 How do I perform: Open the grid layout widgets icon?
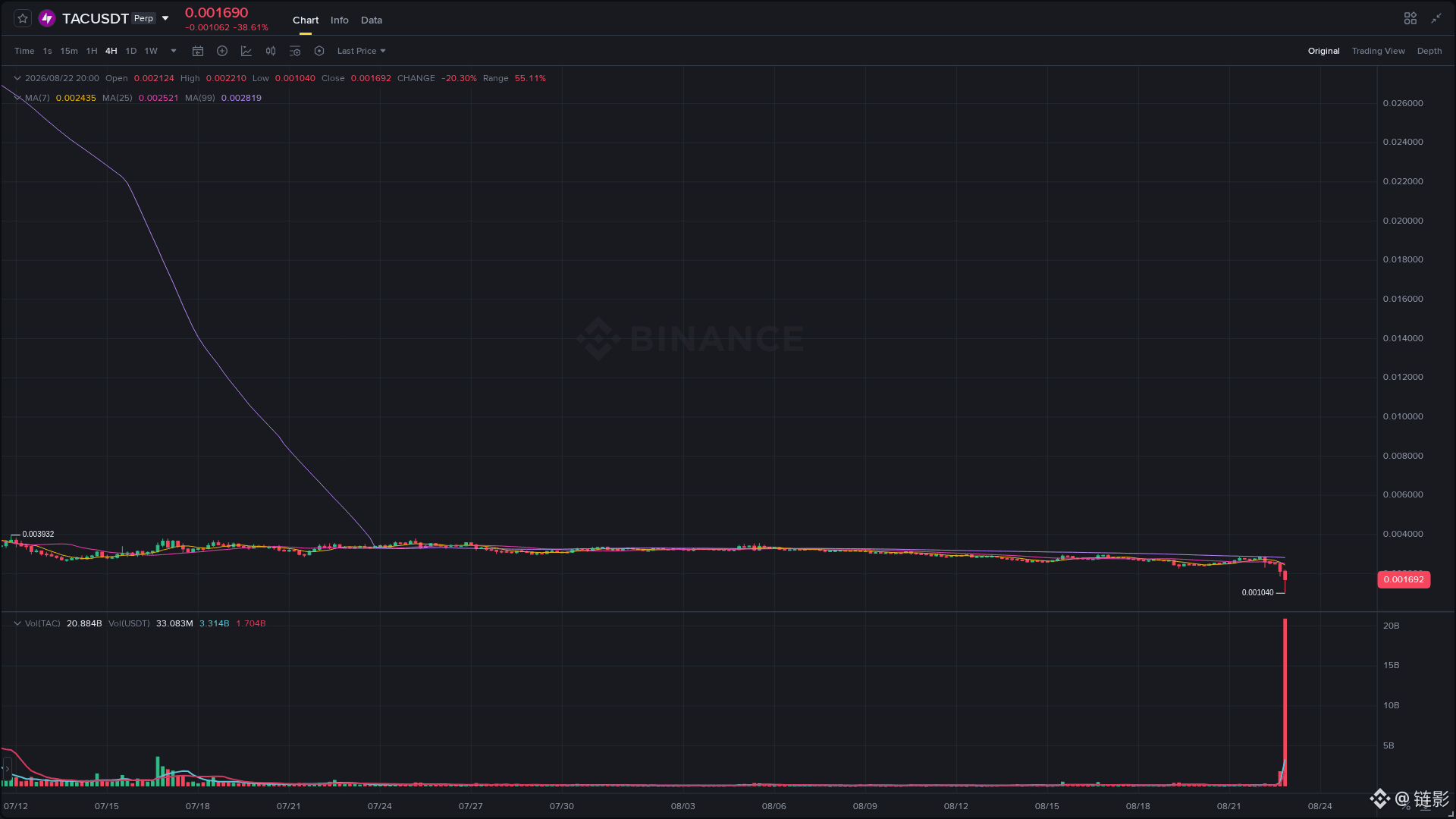point(1410,18)
